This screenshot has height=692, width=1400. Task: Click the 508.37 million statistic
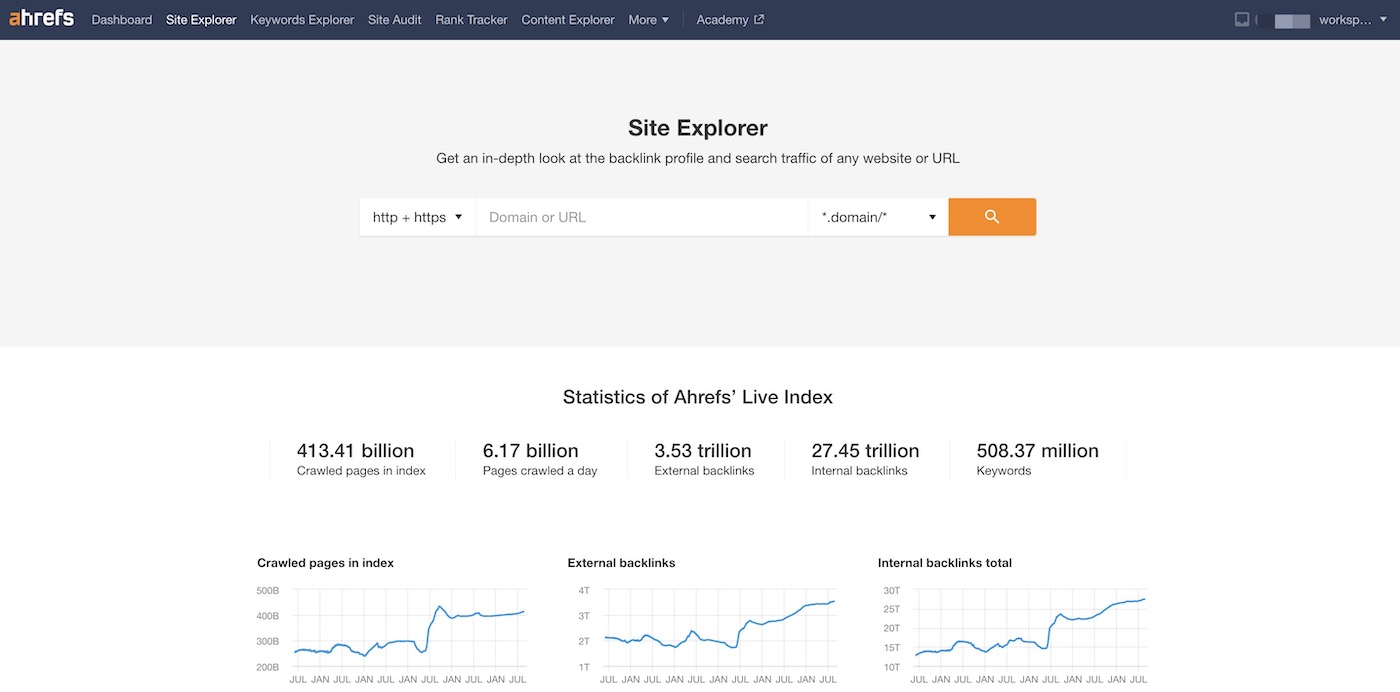click(1038, 451)
